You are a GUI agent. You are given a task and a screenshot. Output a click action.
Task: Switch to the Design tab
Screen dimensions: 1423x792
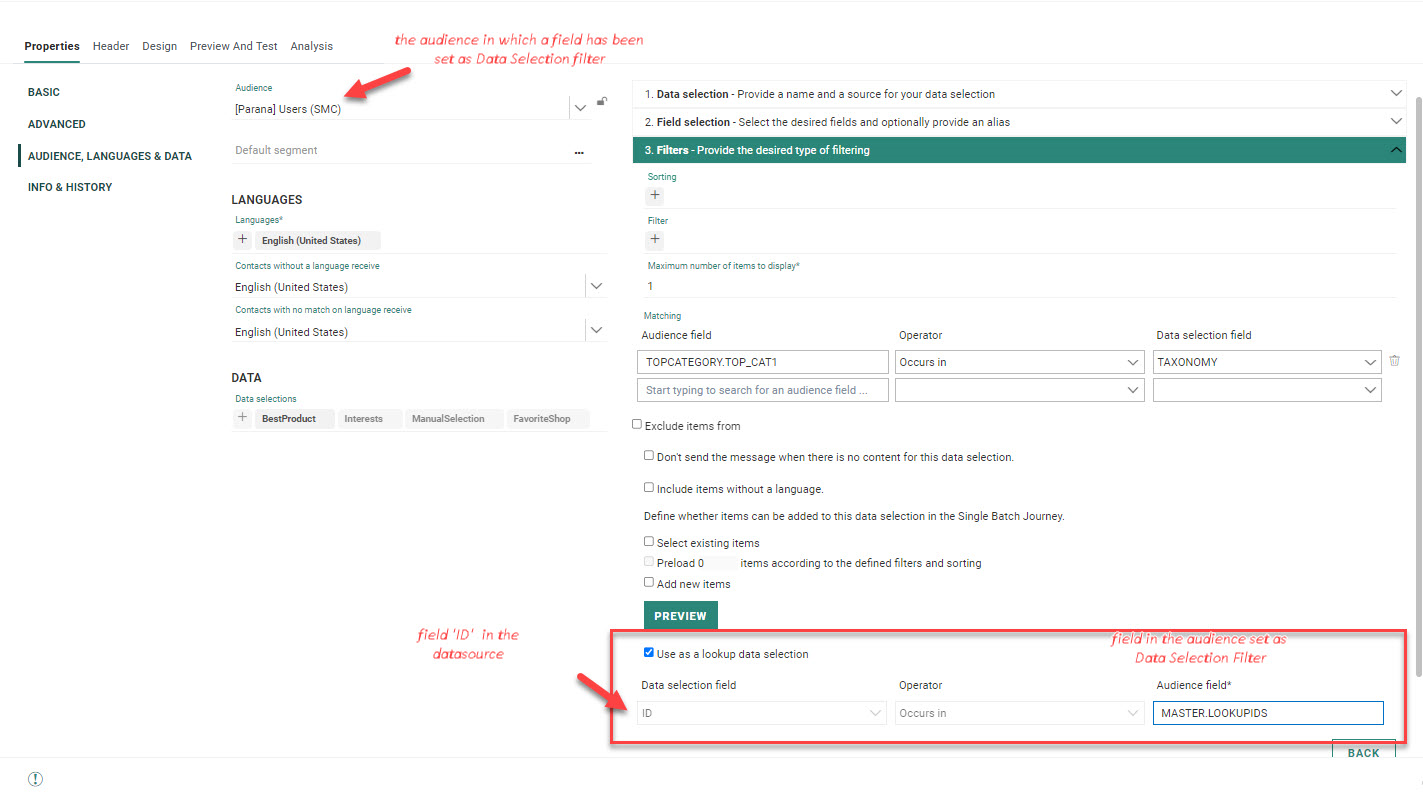click(x=159, y=46)
